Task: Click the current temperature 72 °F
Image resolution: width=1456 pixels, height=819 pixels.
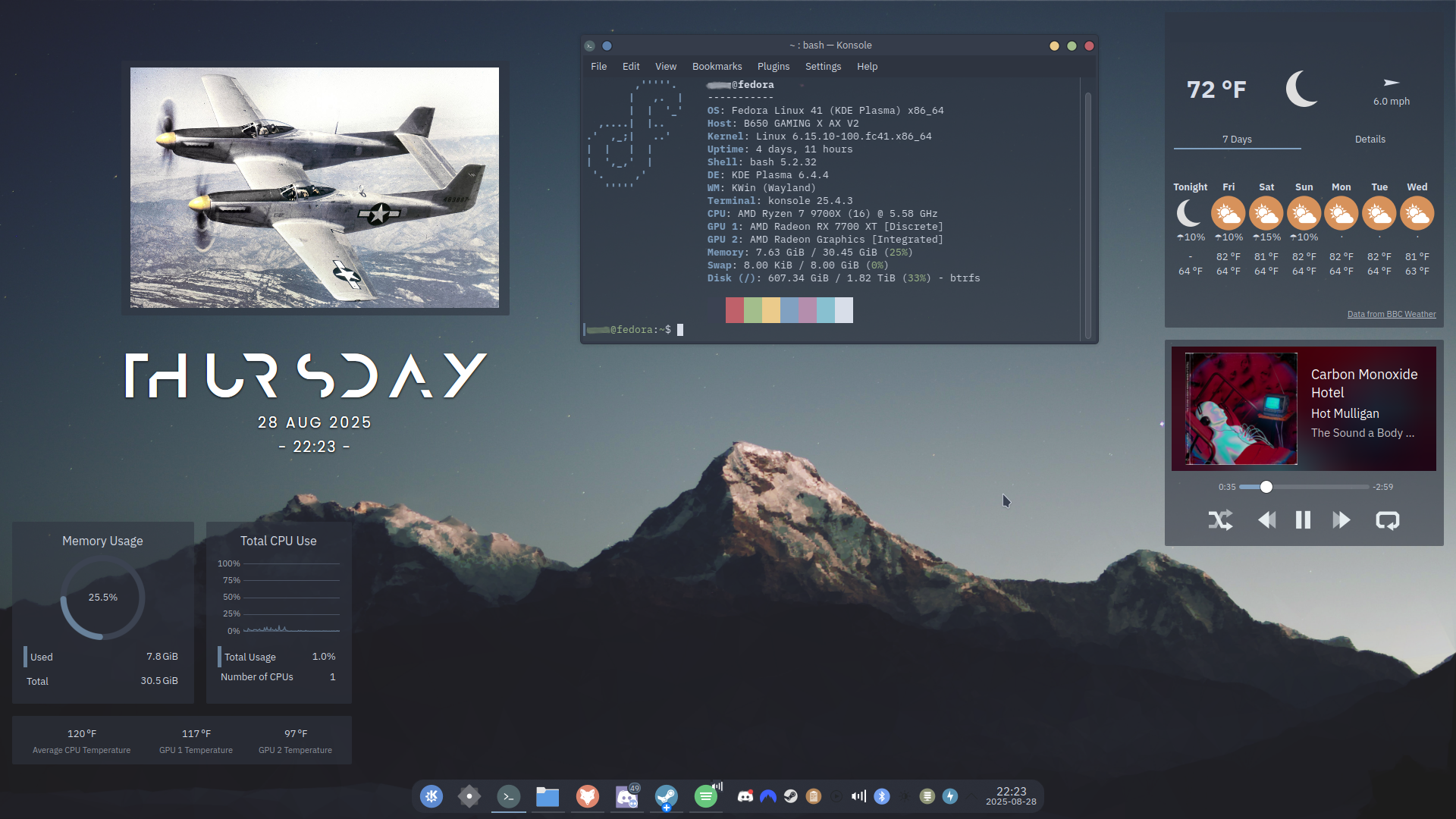Action: coord(1216,89)
